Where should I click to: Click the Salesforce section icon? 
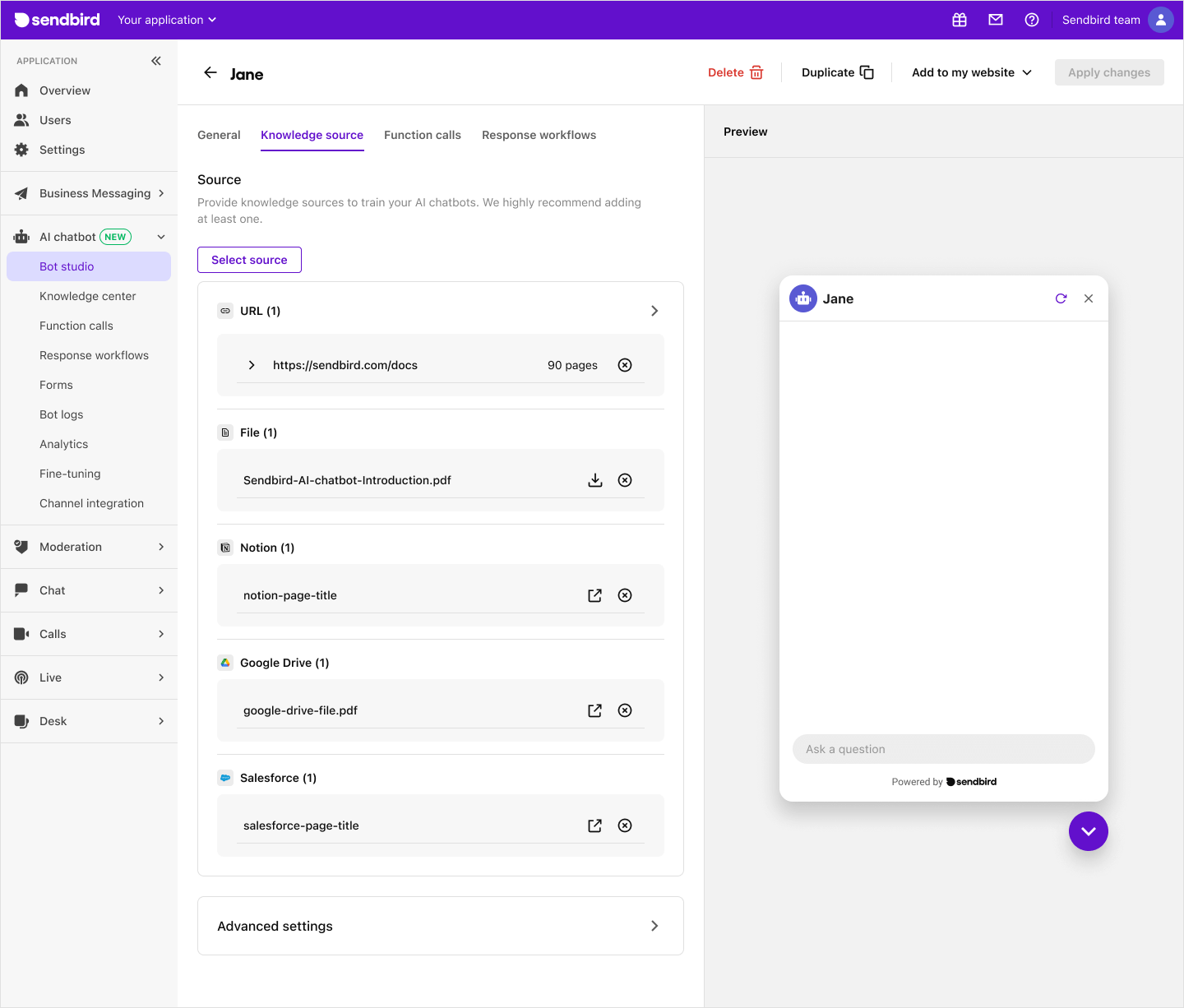point(225,778)
